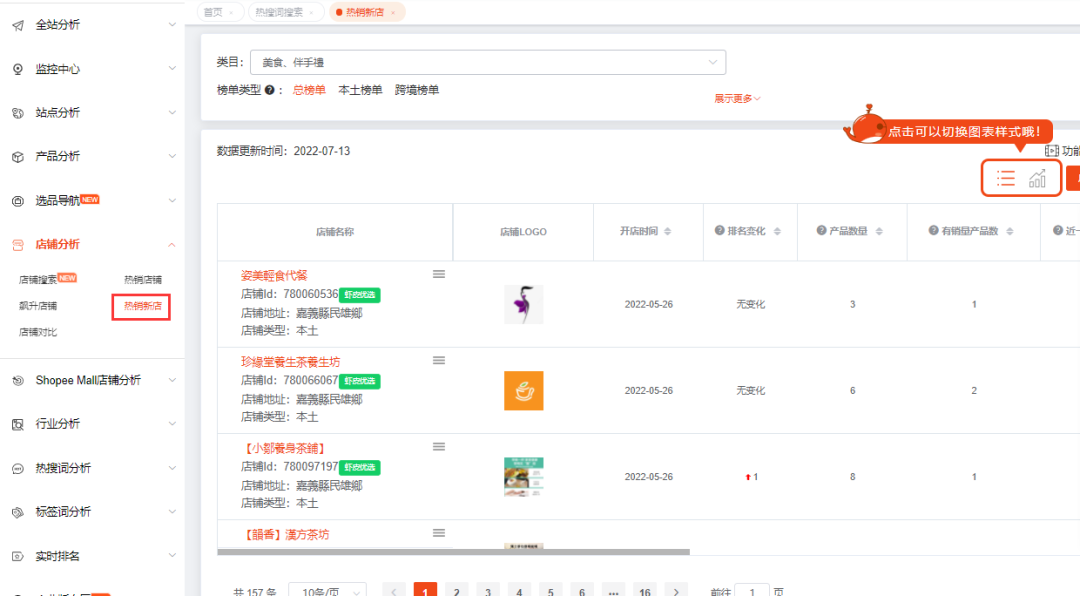Click the 行业分析 sidebar icon
Image resolution: width=1080 pixels, height=596 pixels.
click(x=18, y=424)
